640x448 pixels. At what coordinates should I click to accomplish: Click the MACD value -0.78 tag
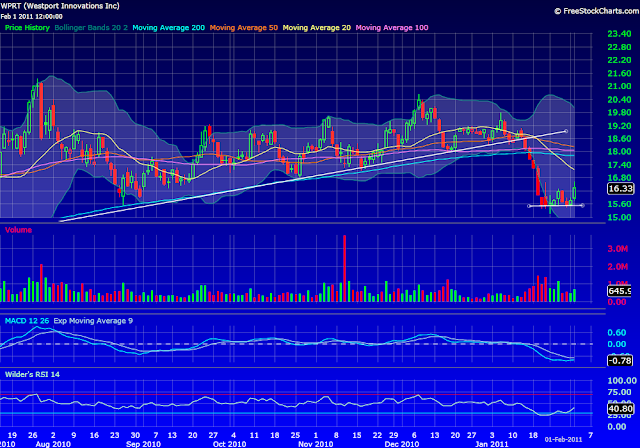click(x=620, y=361)
